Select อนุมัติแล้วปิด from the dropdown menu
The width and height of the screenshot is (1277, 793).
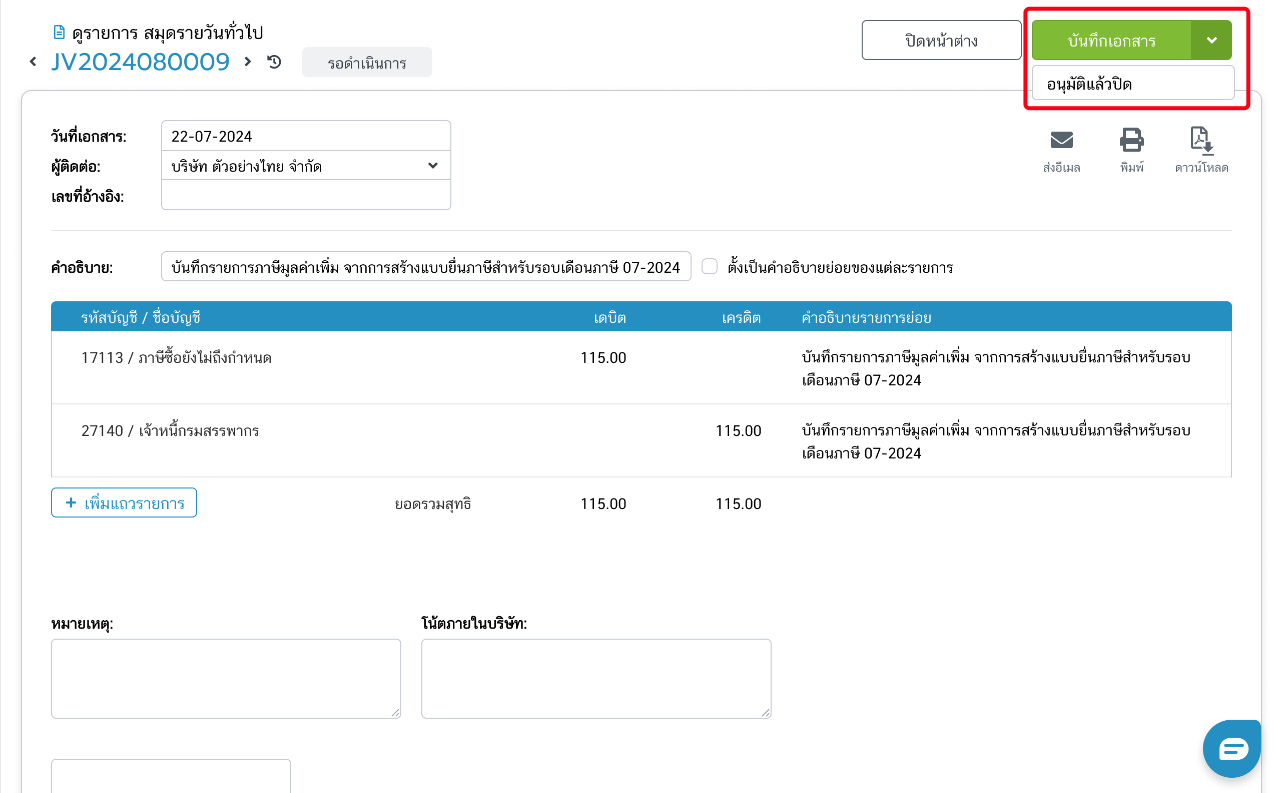1133,84
